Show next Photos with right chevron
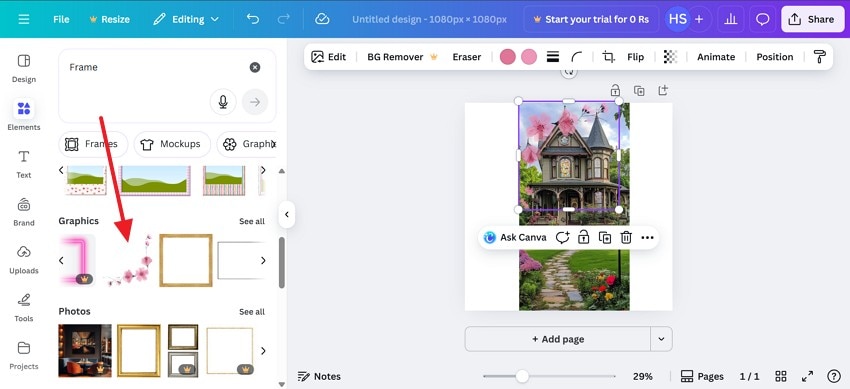The height and width of the screenshot is (389, 850). 263,351
